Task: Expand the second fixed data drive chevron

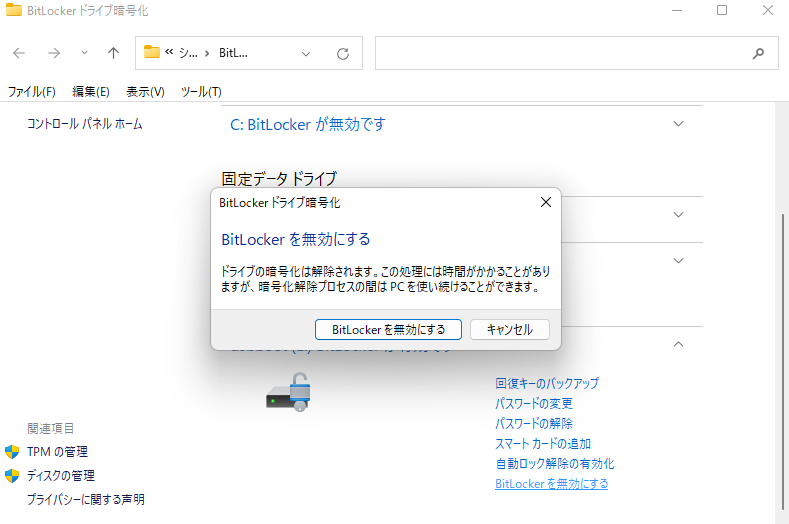Action: coord(678,261)
